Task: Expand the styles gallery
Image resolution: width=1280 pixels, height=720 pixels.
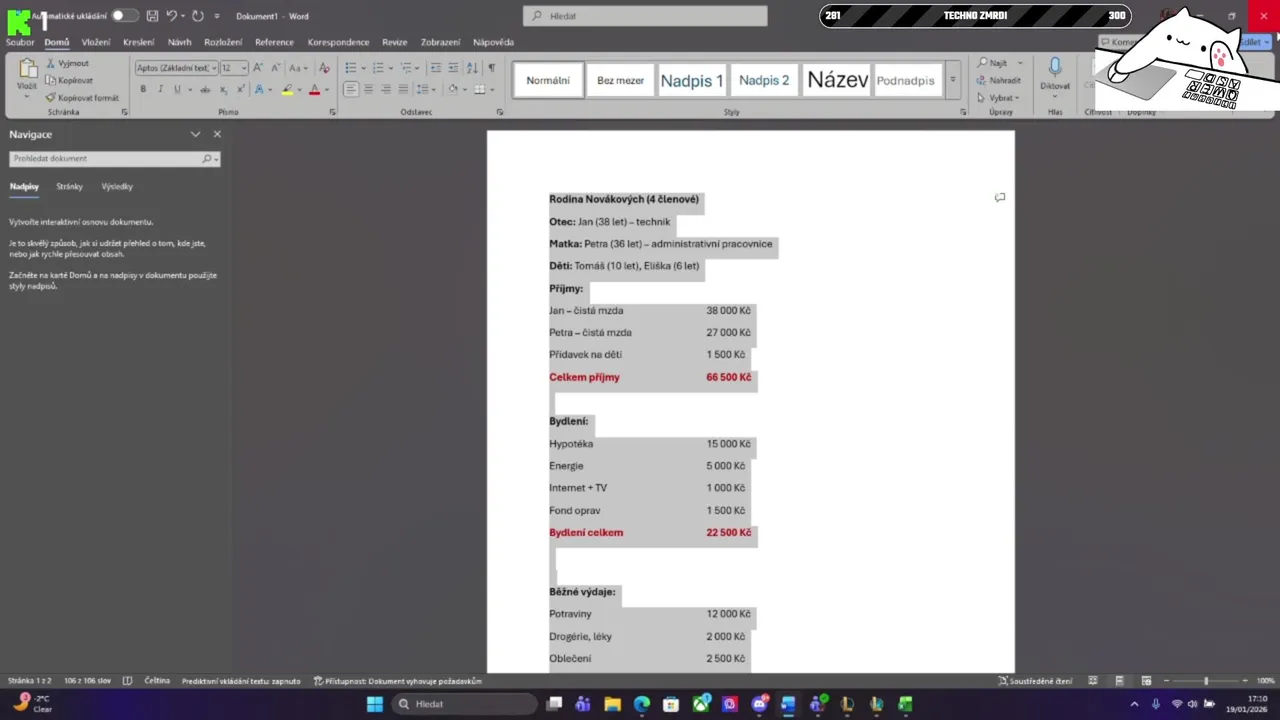Action: [x=953, y=81]
